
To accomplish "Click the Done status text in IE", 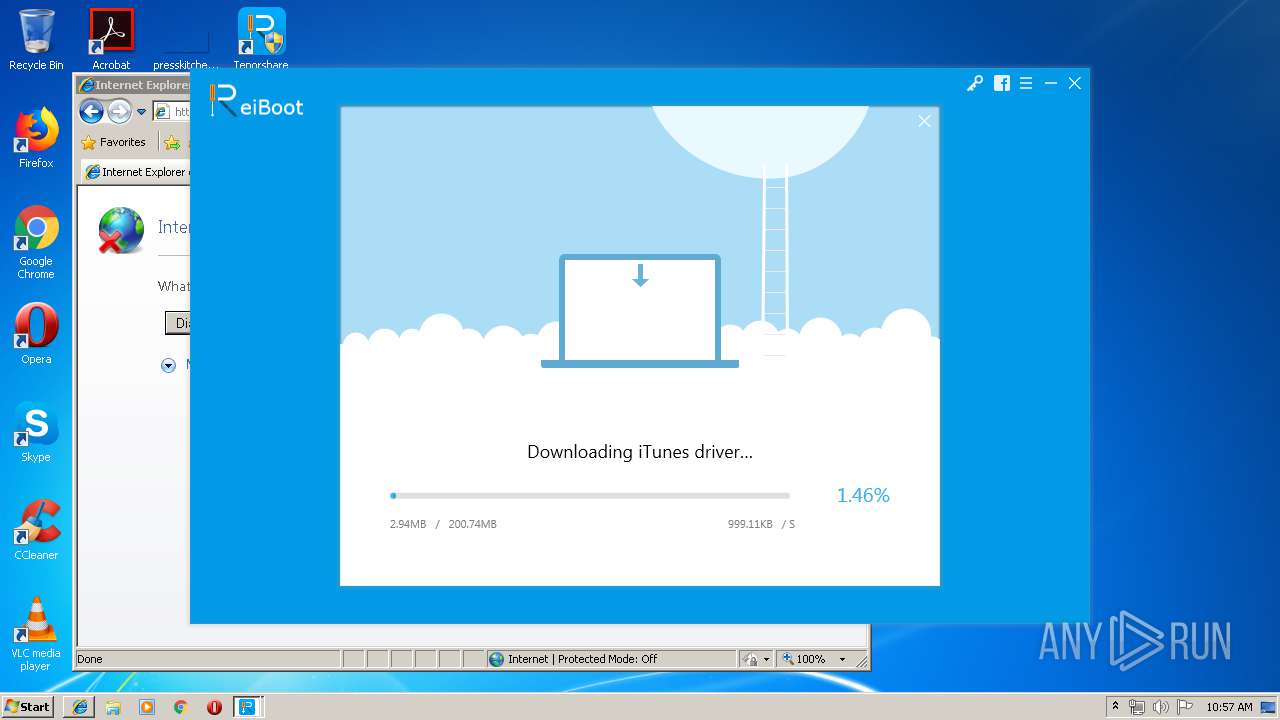I will [90, 659].
